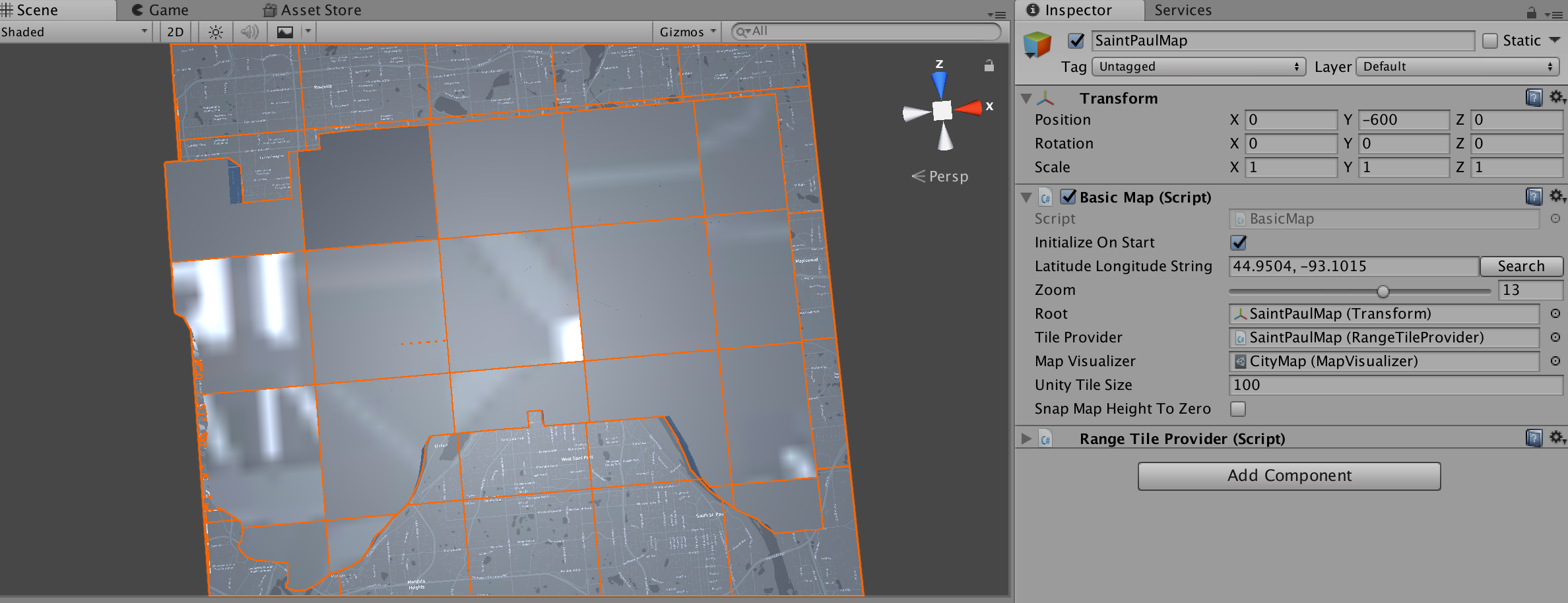Mute scene audio in the Scene view
This screenshot has height=603, width=1568.
pos(249,31)
